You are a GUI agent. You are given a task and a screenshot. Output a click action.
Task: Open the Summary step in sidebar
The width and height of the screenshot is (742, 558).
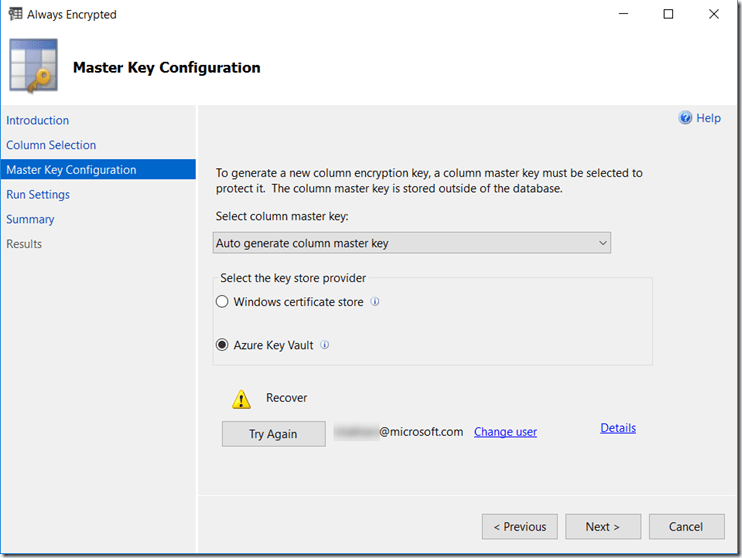click(x=30, y=219)
